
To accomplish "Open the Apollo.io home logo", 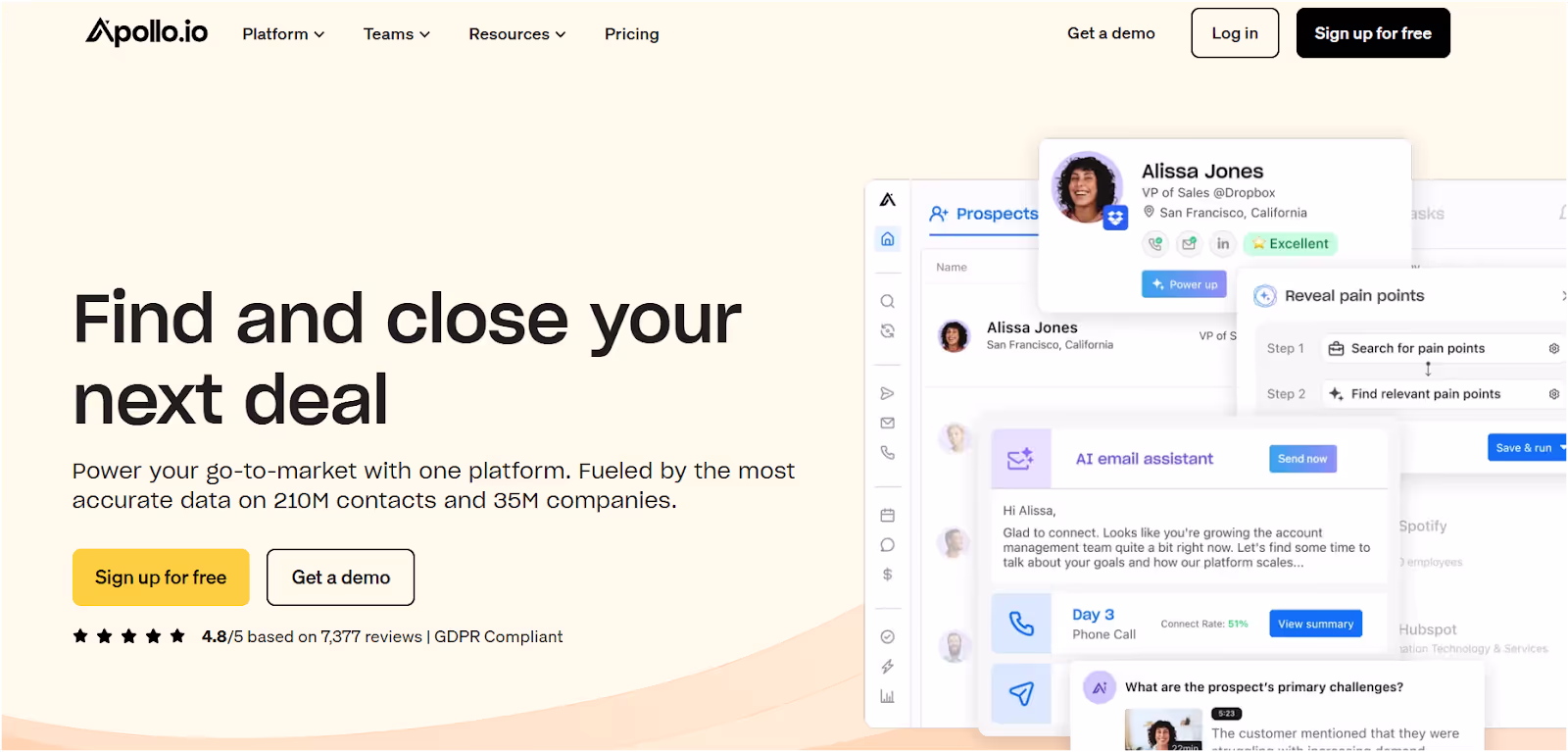I will (147, 32).
